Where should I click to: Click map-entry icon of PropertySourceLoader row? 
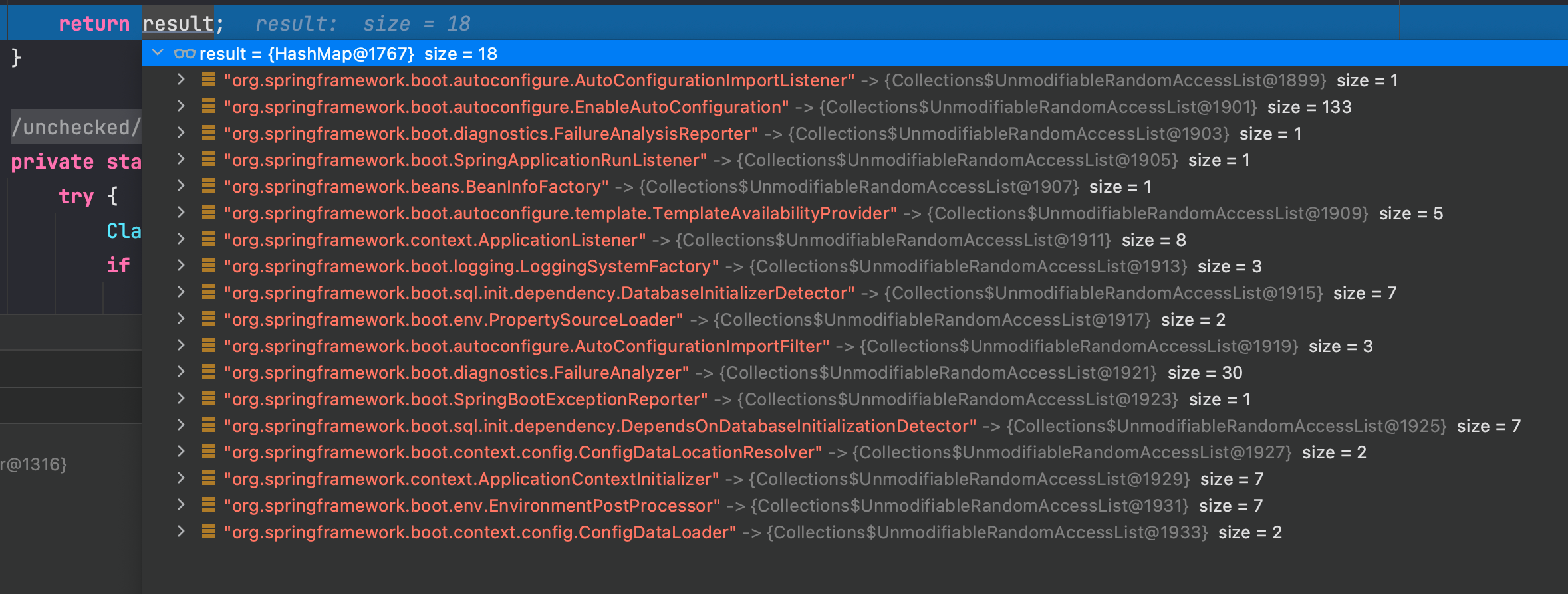pos(209,319)
